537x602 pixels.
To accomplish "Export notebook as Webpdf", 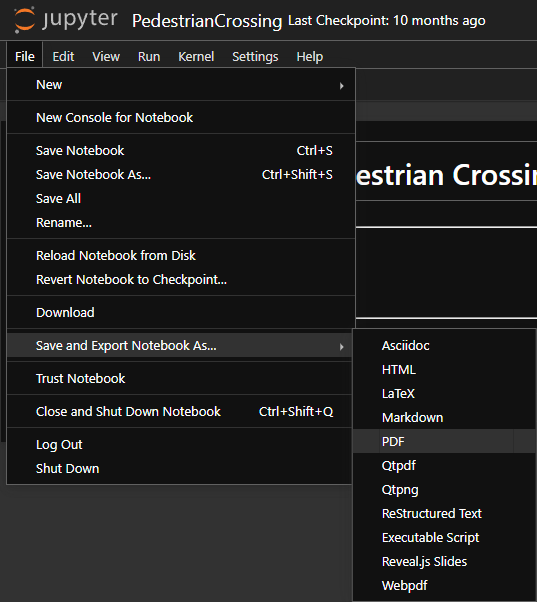I will [444, 585].
